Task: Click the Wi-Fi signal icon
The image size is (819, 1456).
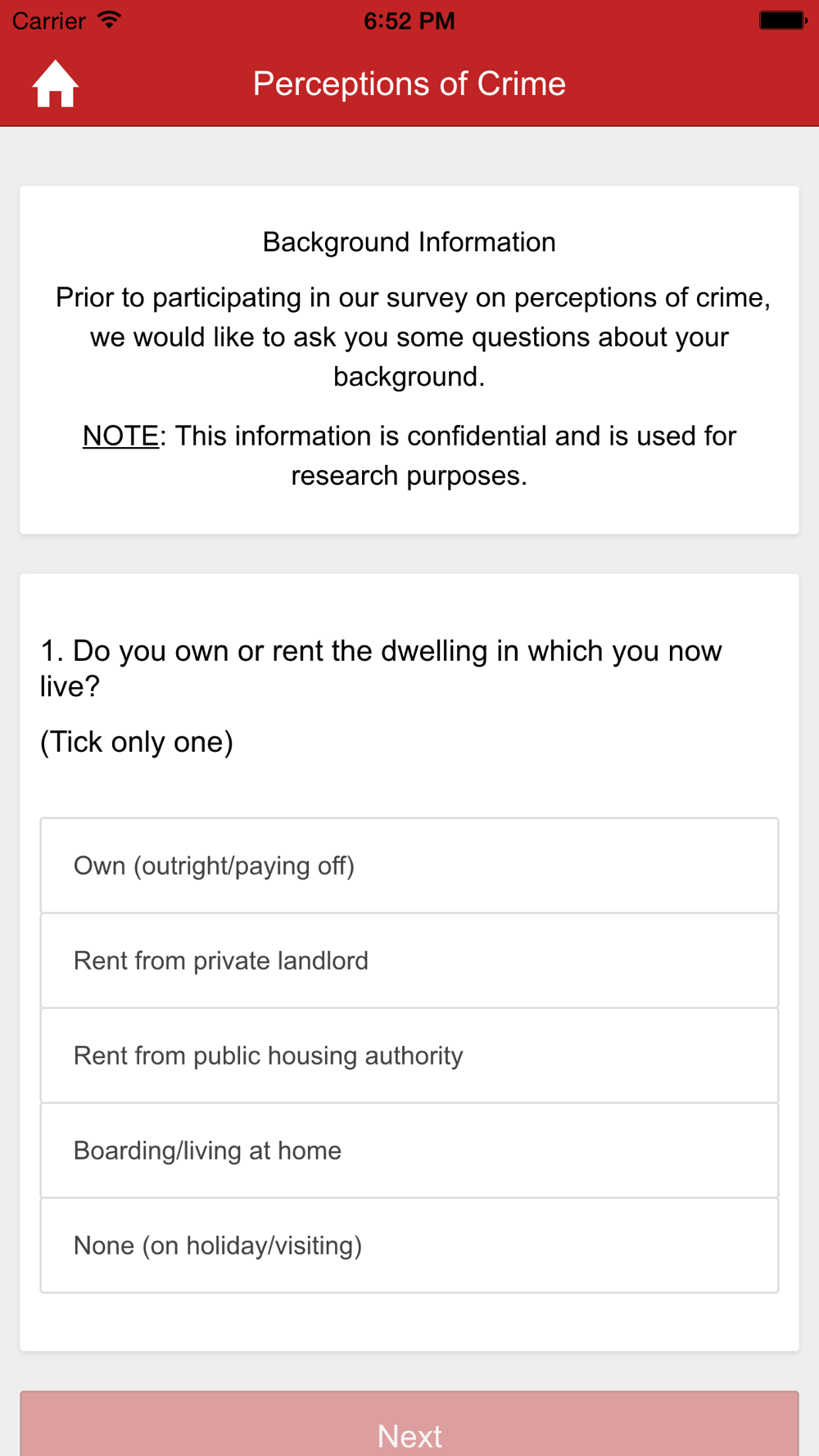Action: (x=108, y=20)
